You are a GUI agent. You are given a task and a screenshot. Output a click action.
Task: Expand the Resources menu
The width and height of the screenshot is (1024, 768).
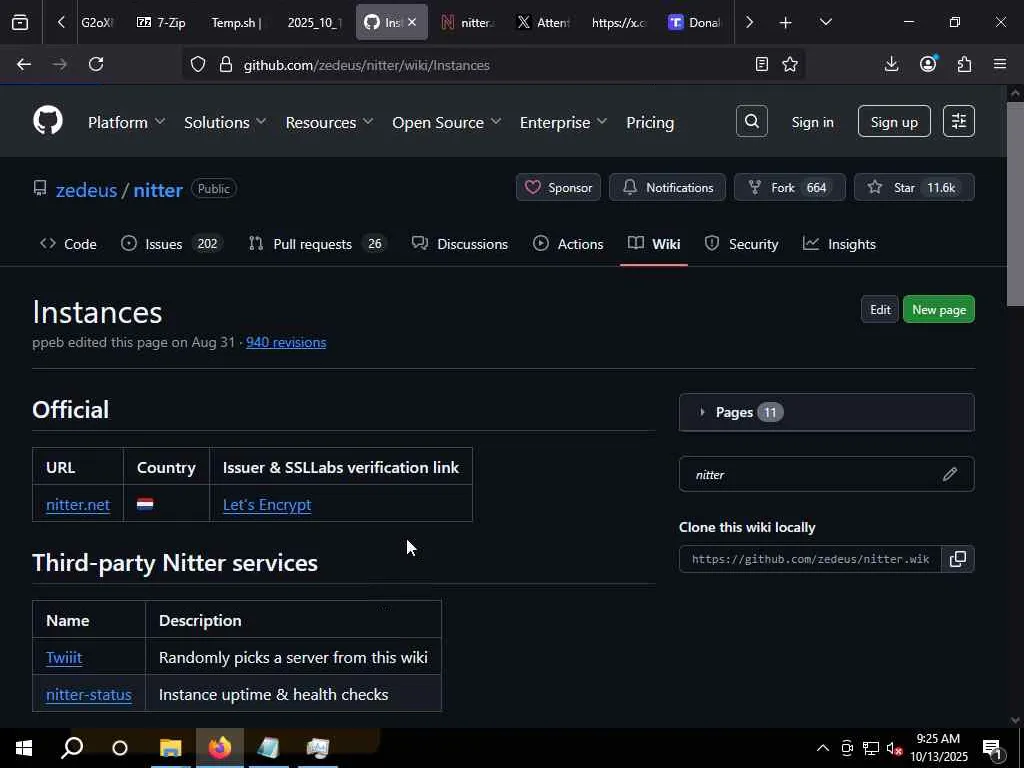coord(329,122)
